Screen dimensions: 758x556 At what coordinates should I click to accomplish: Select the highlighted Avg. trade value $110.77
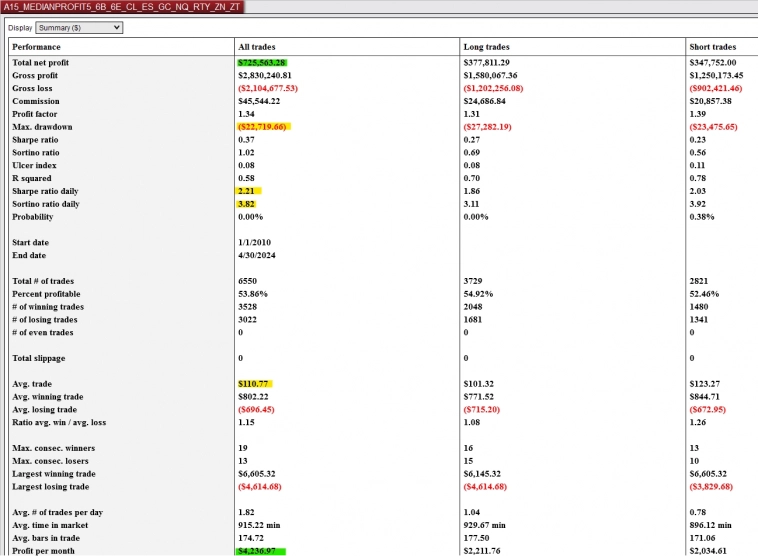point(254,384)
